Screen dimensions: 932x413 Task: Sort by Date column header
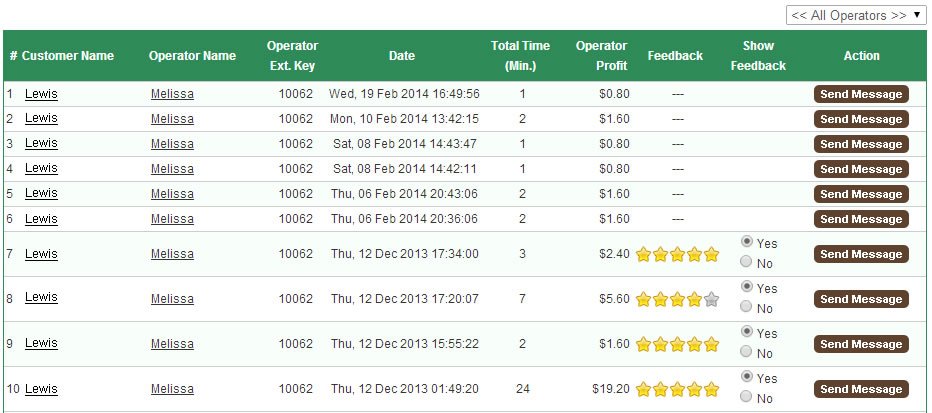(402, 56)
